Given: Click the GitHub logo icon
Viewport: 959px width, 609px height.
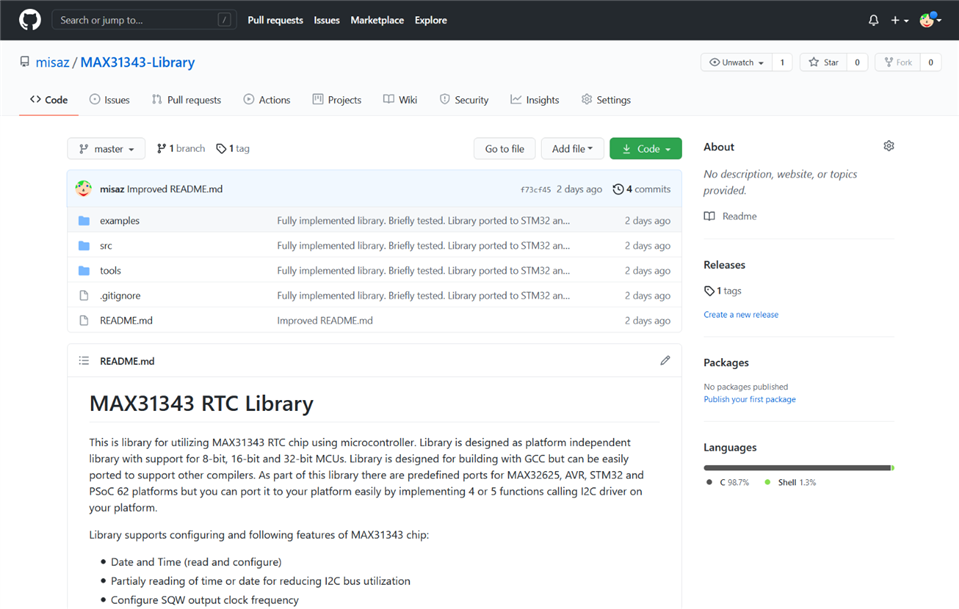Looking at the screenshot, I should tap(29, 20).
